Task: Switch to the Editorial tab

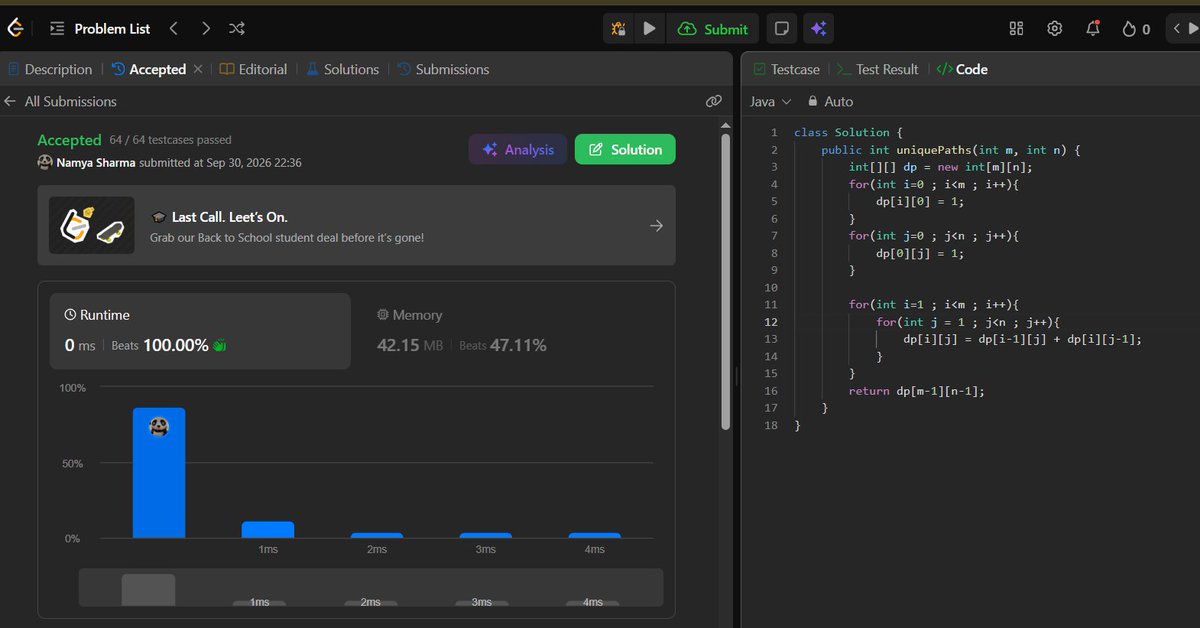Action: (254, 69)
